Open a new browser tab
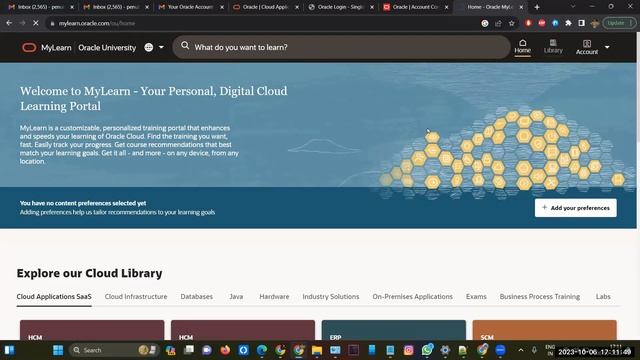640x360 pixels. pyautogui.click(x=537, y=7)
